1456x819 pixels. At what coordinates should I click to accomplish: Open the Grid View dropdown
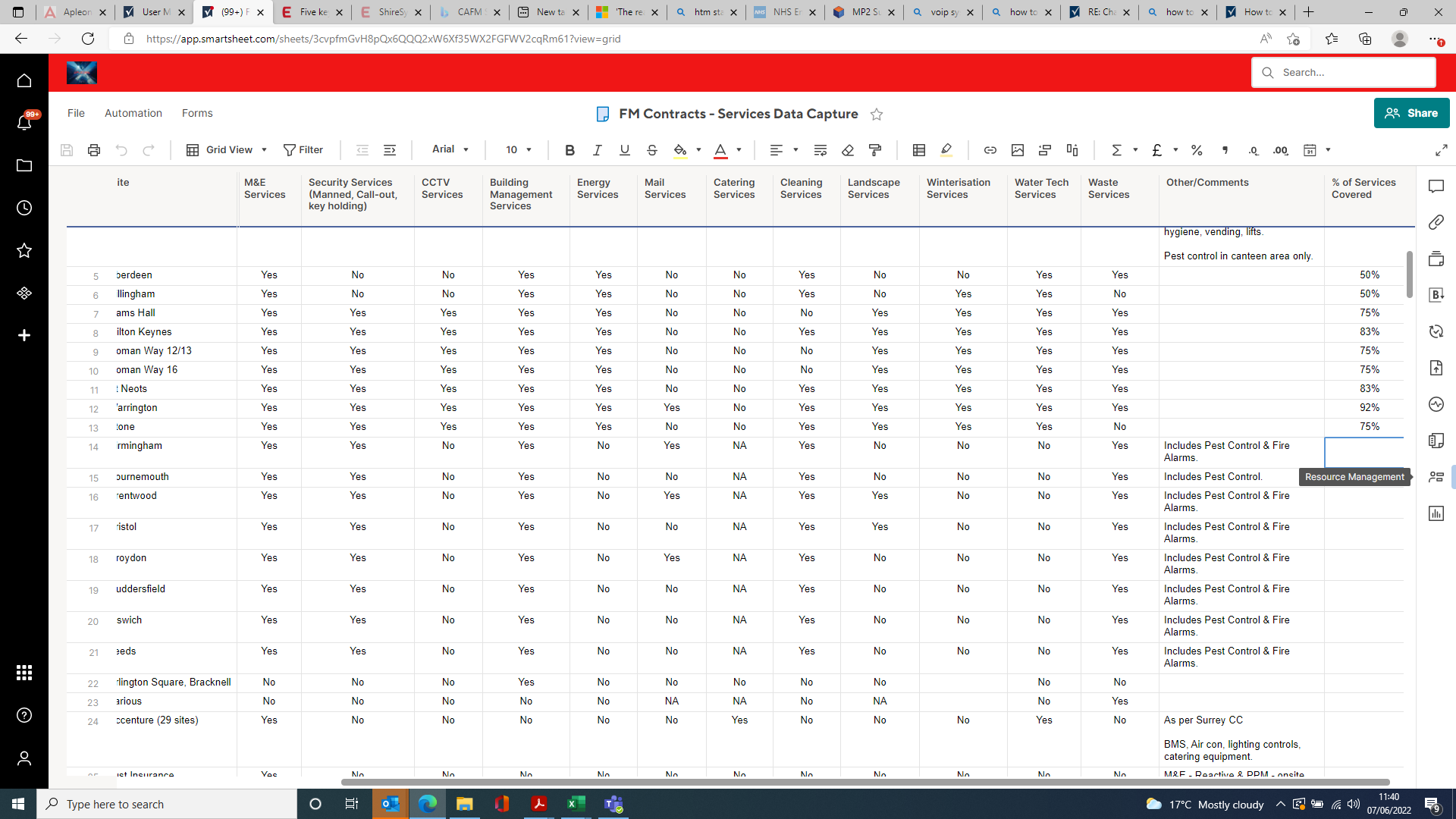pos(227,150)
